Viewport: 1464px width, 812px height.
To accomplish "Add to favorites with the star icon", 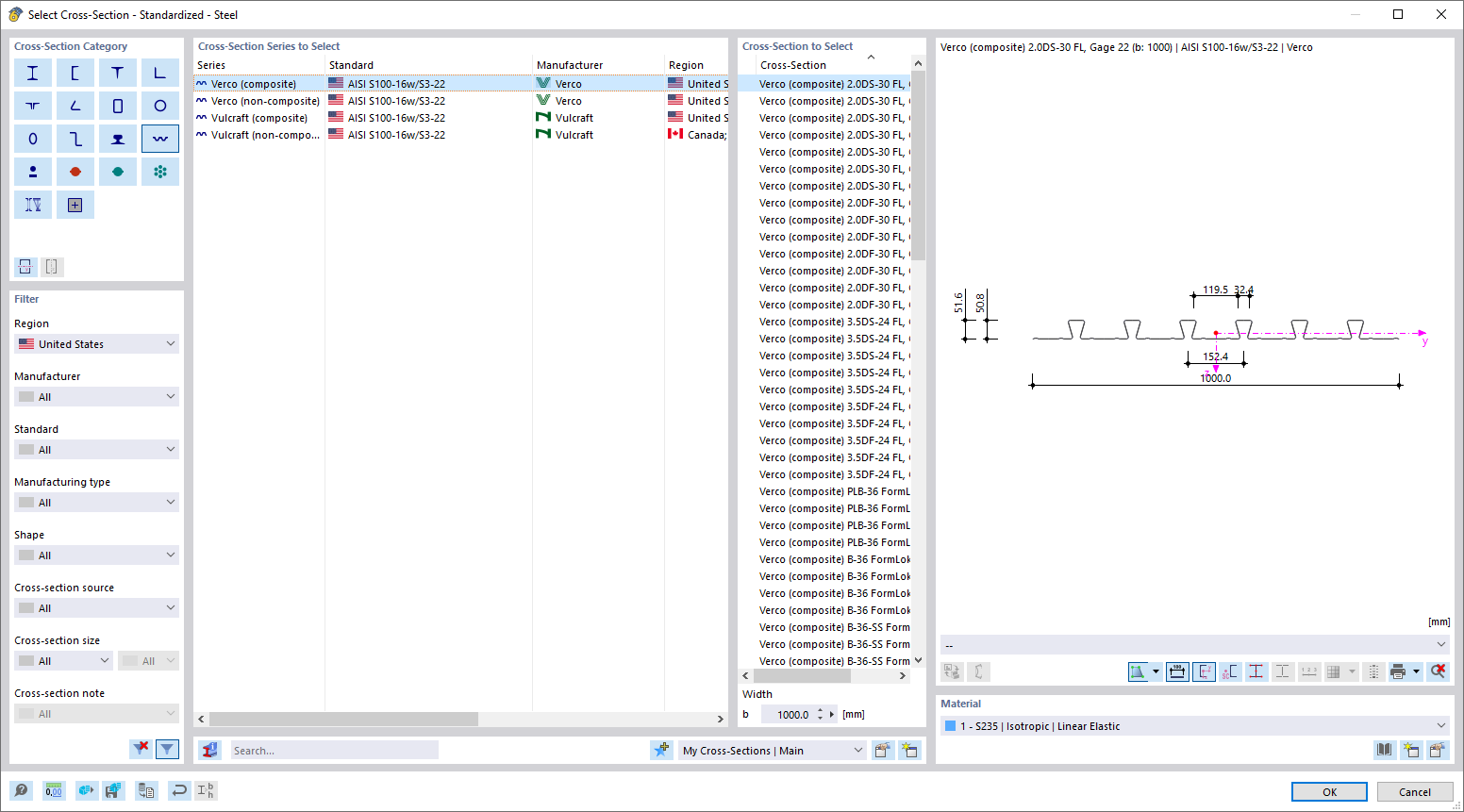I will coord(661,750).
